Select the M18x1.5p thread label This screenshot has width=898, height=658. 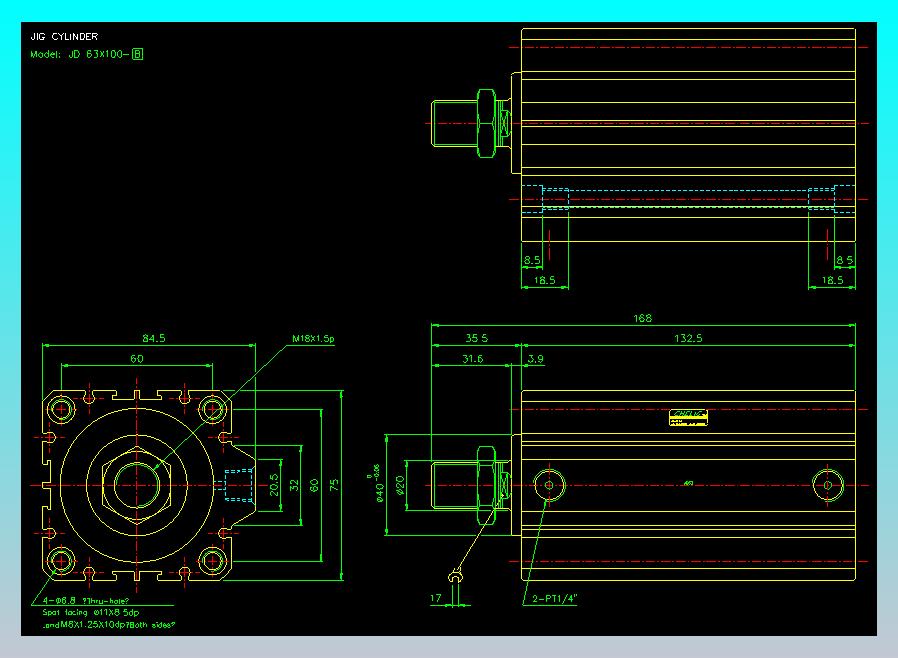(313, 338)
